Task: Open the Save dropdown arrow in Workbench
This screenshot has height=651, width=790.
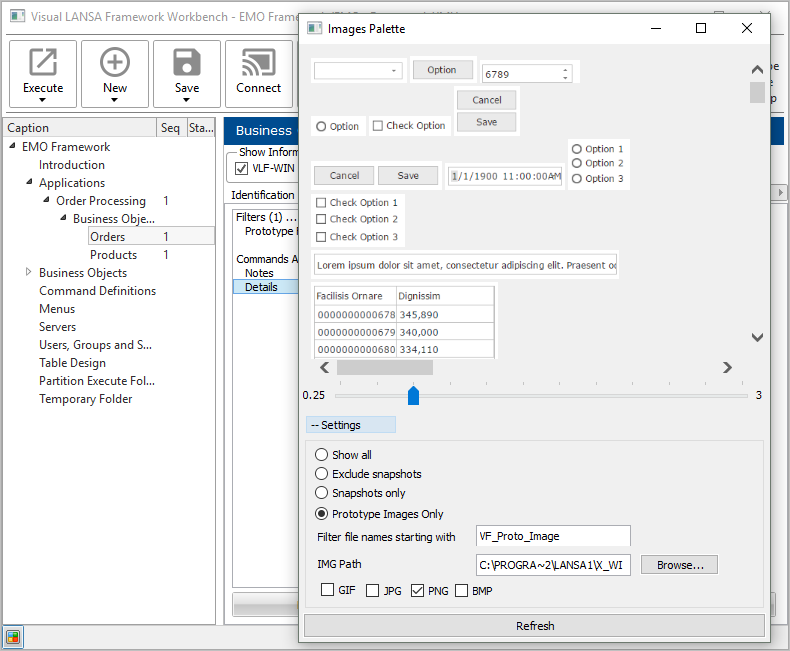Action: pyautogui.click(x=186, y=100)
